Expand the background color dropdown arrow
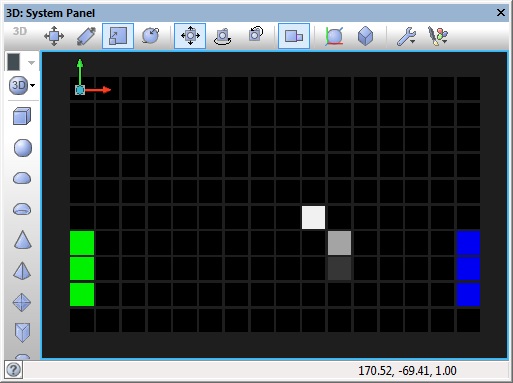This screenshot has height=383, width=513. coord(31,63)
